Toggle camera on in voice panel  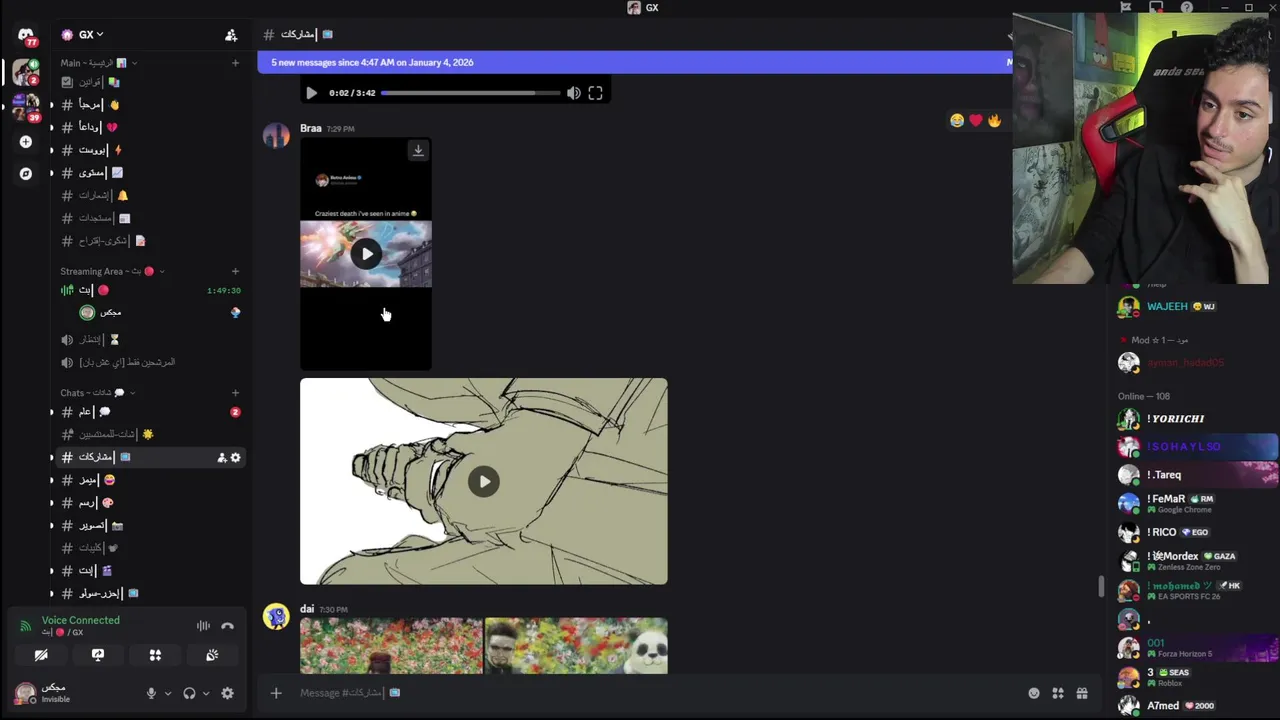41,655
